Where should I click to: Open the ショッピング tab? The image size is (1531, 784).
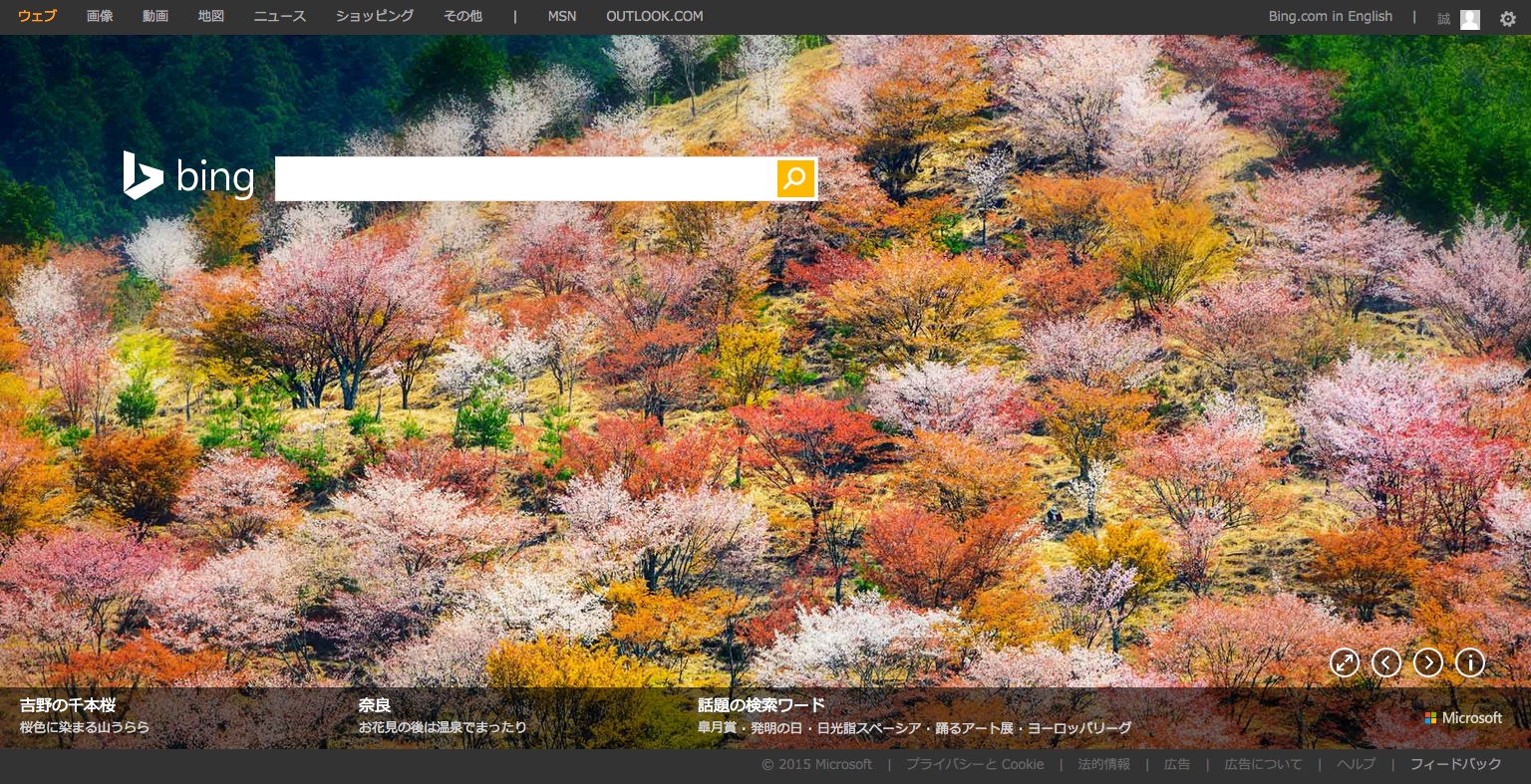375,17
